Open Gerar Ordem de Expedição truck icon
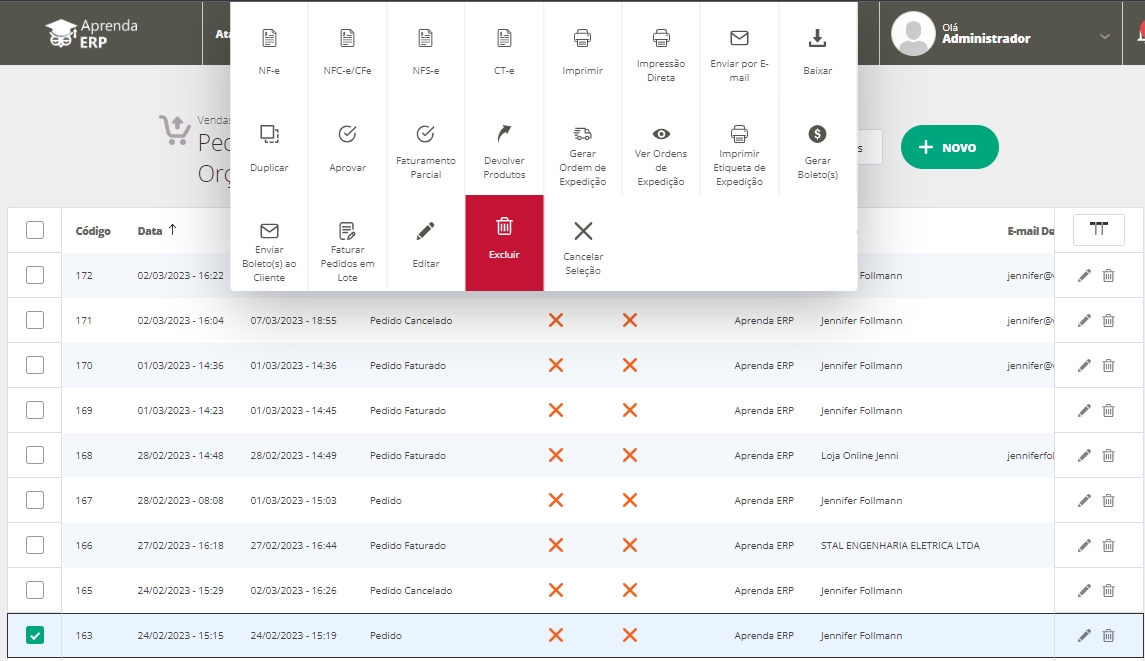1145x661 pixels. tap(582, 134)
